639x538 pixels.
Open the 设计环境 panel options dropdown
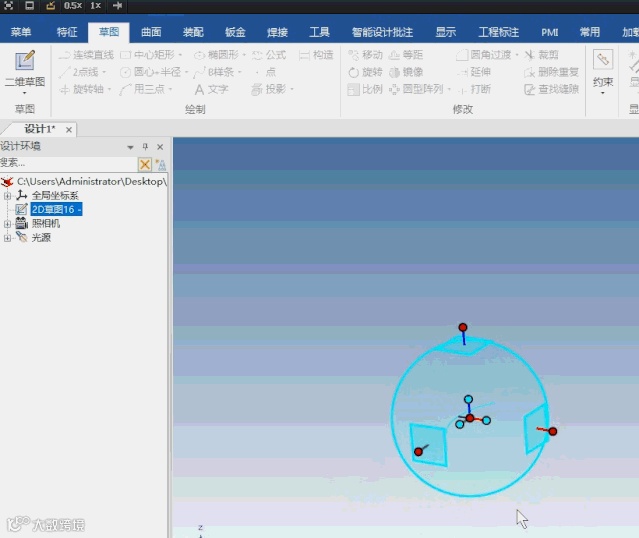pyautogui.click(x=130, y=147)
